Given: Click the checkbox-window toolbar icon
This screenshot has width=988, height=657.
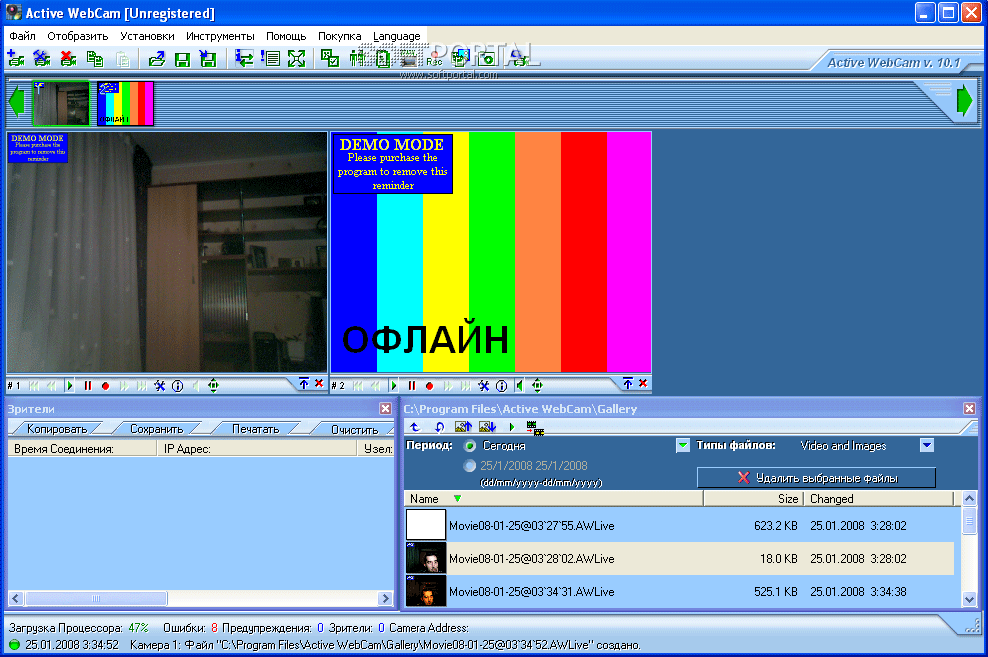Looking at the screenshot, I should pyautogui.click(x=330, y=59).
